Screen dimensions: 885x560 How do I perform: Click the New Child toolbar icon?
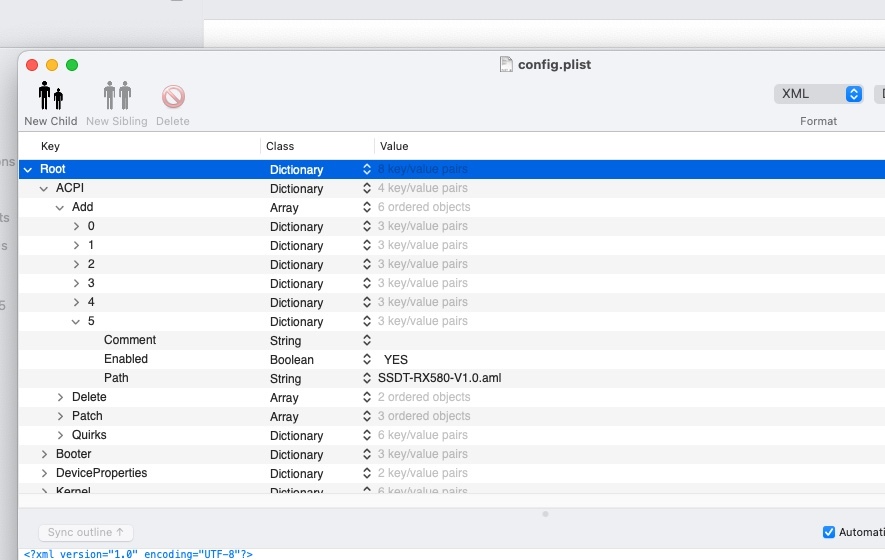tap(50, 95)
